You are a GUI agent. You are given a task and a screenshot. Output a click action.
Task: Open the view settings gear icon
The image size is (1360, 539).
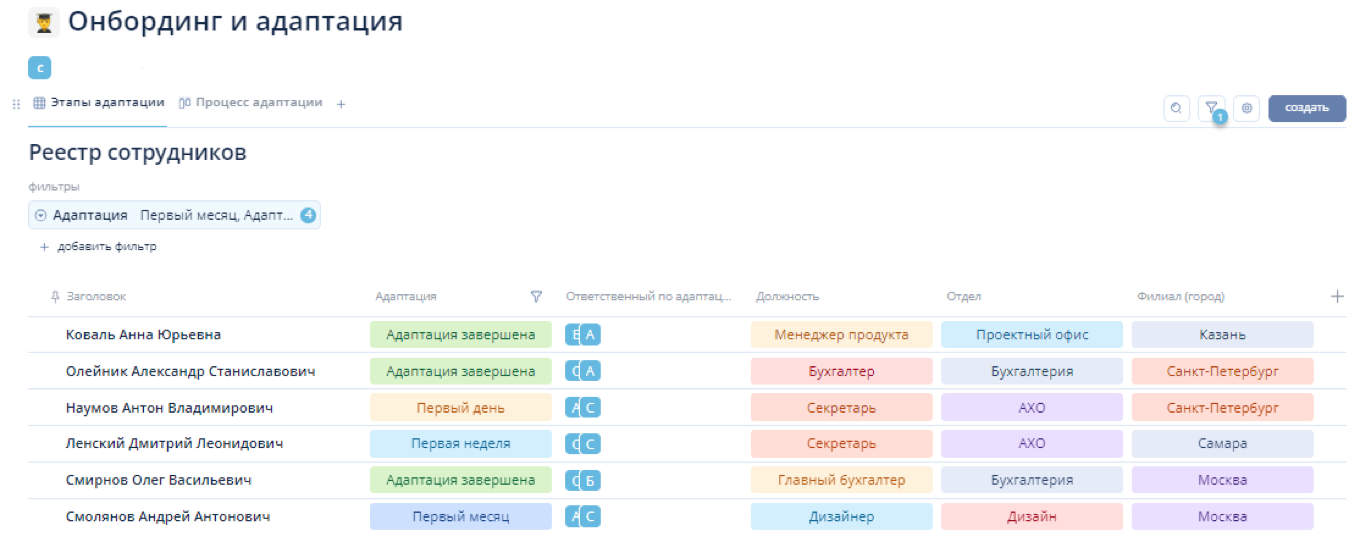pos(1246,108)
